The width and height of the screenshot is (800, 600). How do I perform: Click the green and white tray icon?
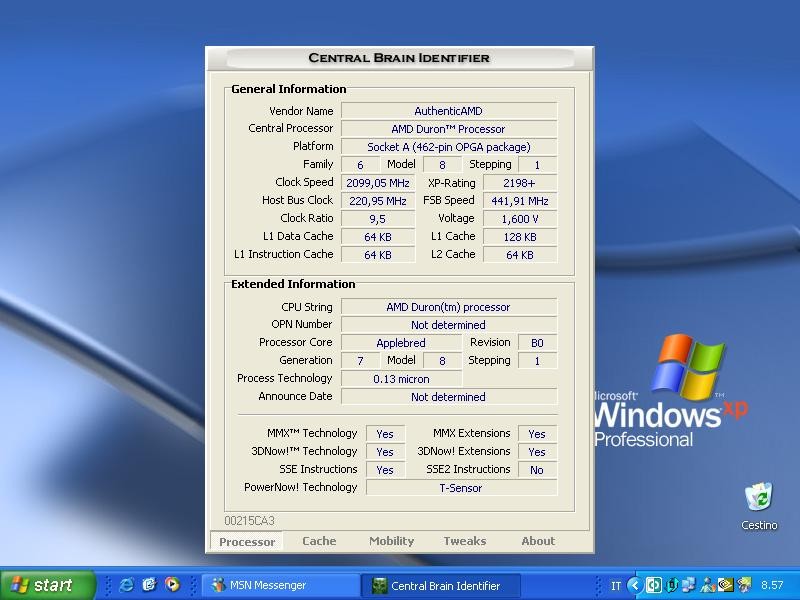(x=654, y=585)
